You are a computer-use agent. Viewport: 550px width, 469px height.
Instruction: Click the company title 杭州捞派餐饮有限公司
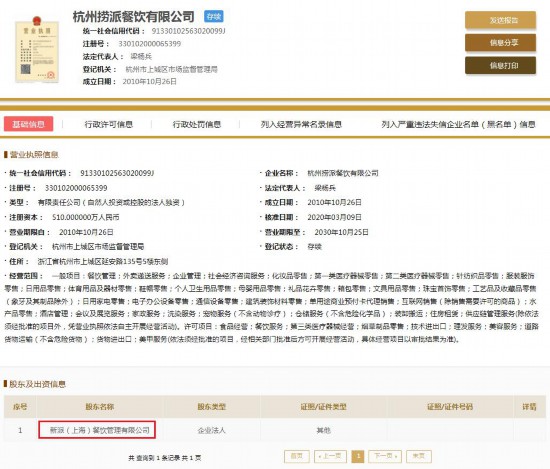tap(134, 17)
